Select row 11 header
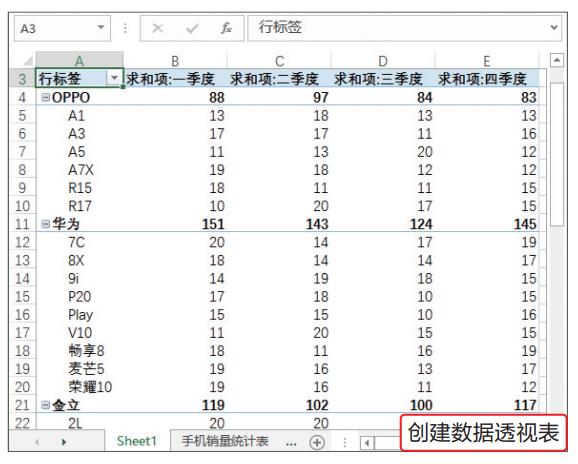Screen dimensions: 578x464 pos(22,224)
